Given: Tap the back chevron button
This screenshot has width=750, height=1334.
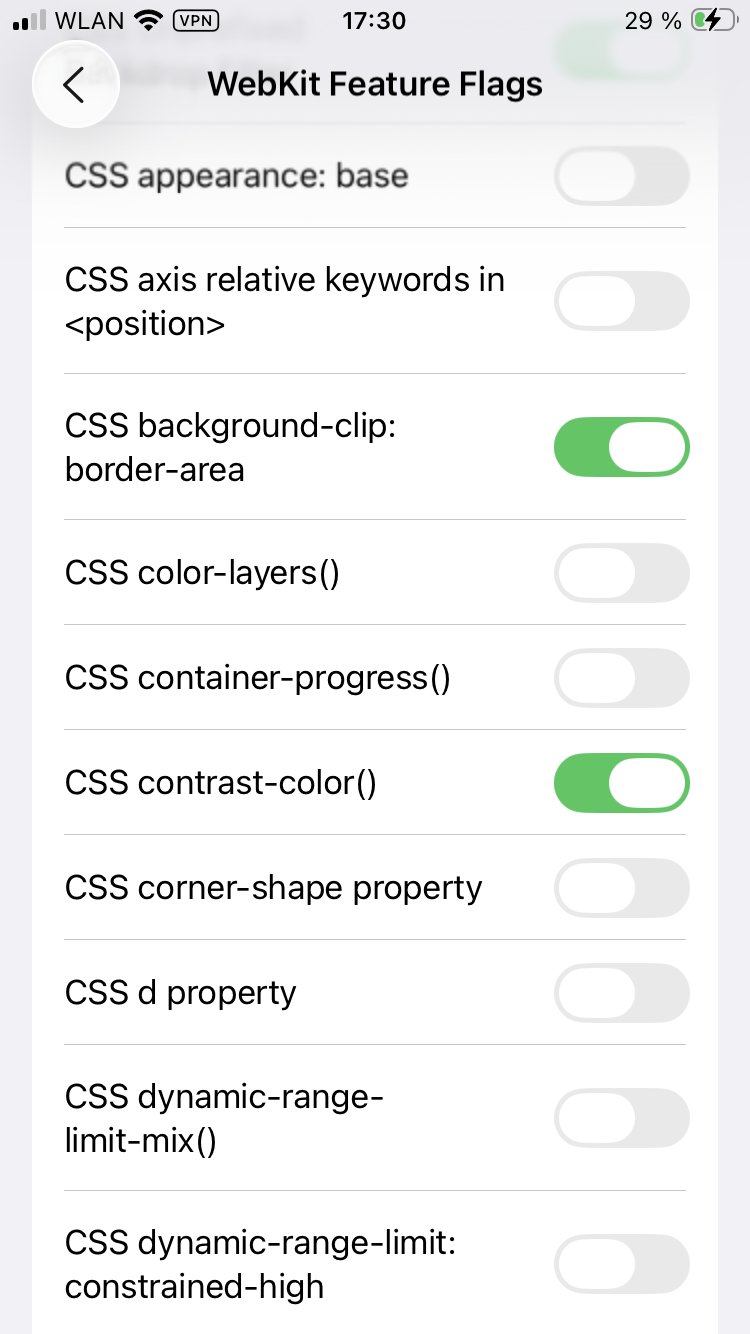Looking at the screenshot, I should [x=75, y=85].
